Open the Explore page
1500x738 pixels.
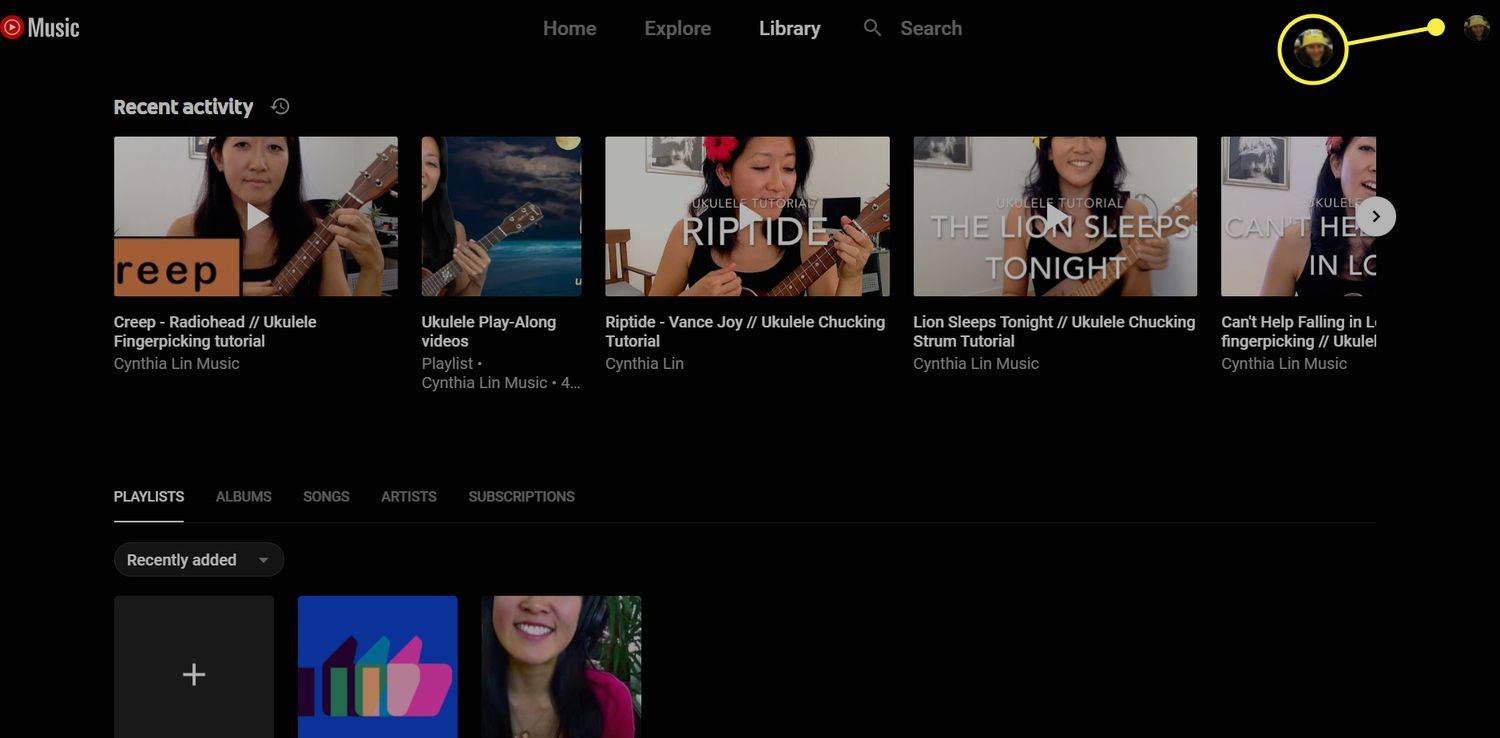click(x=677, y=28)
